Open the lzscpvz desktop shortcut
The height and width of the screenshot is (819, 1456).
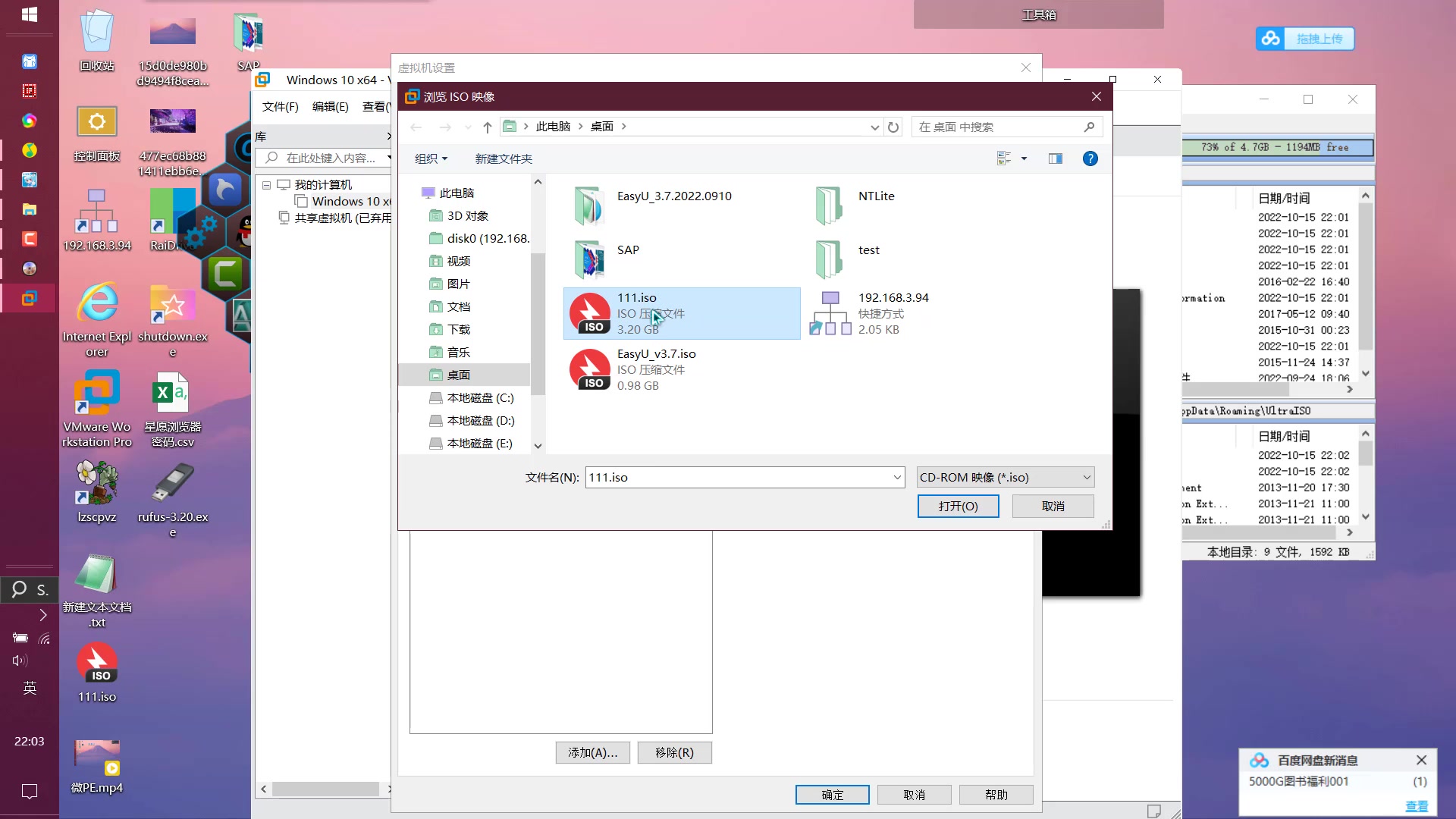point(97,492)
